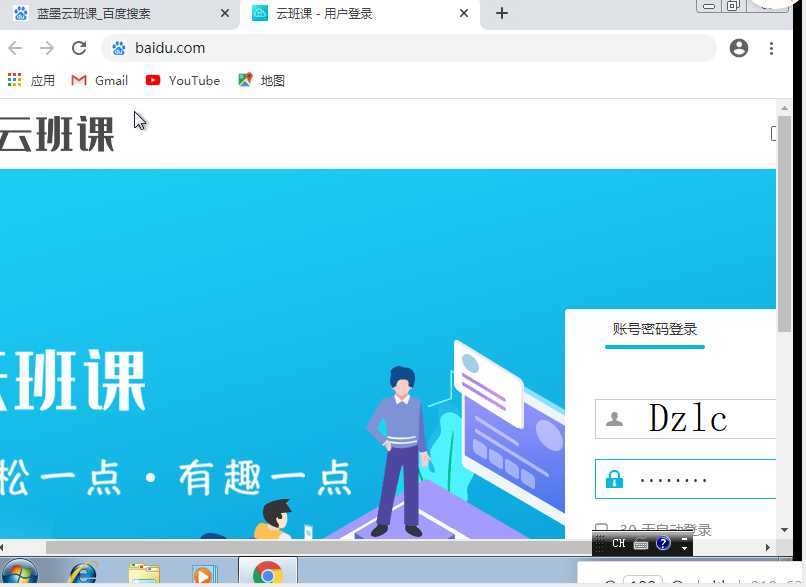Screen dimensions: 806x587
Task: Open the Windows Start menu
Action: (x=19, y=573)
